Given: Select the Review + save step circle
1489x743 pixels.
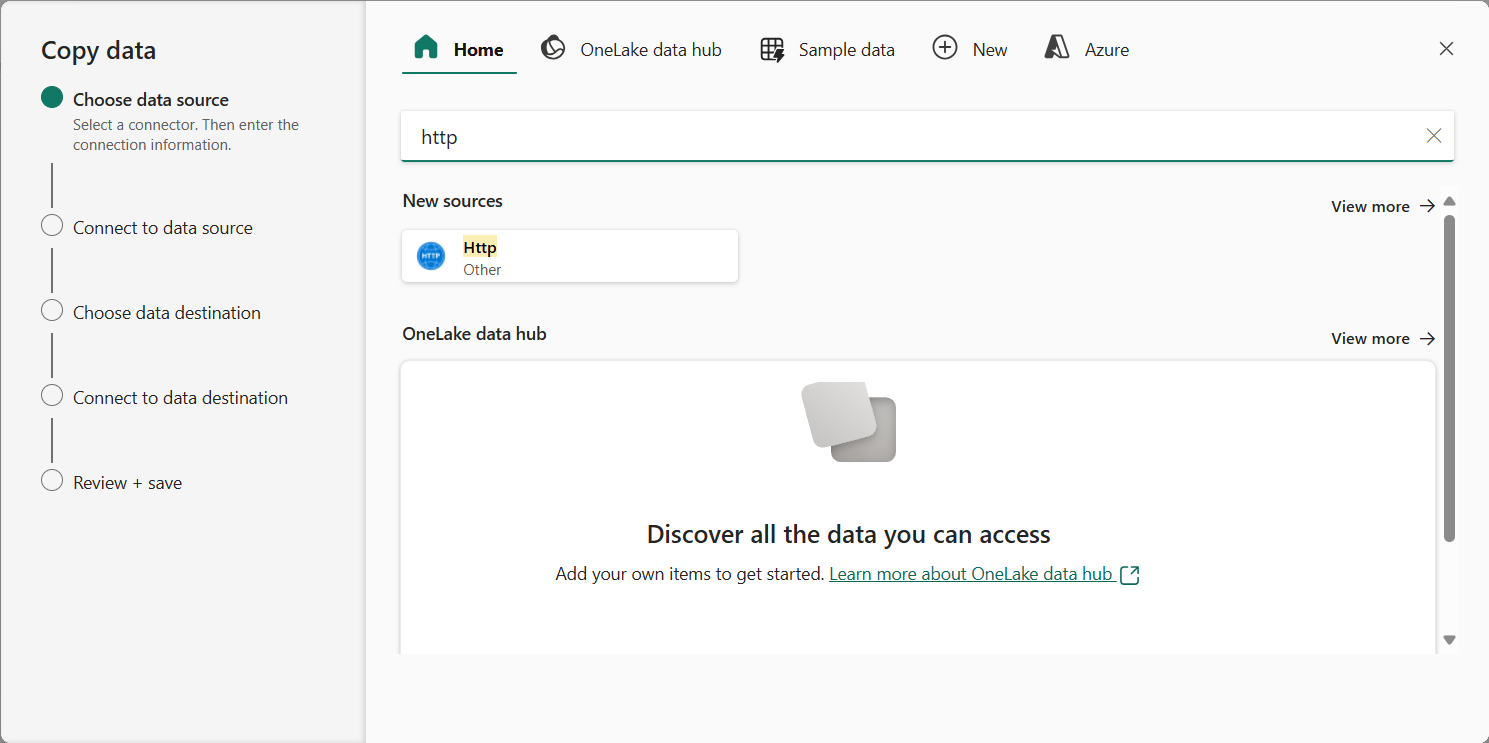Looking at the screenshot, I should point(52,480).
